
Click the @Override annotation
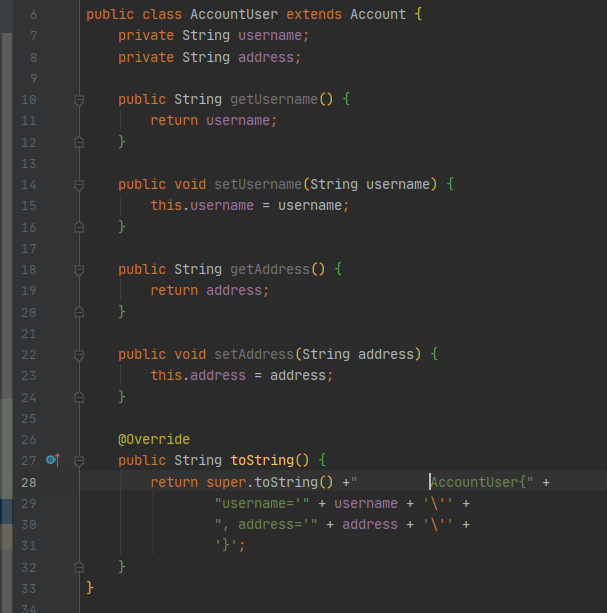154,439
